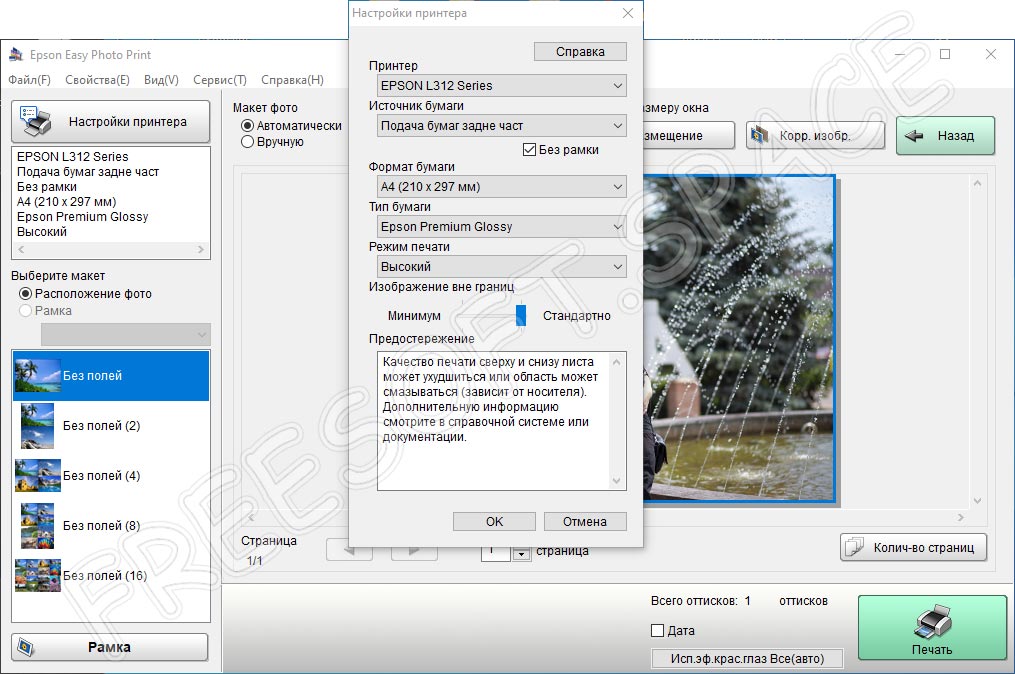Click the Рамка button at bottom left

click(x=109, y=647)
